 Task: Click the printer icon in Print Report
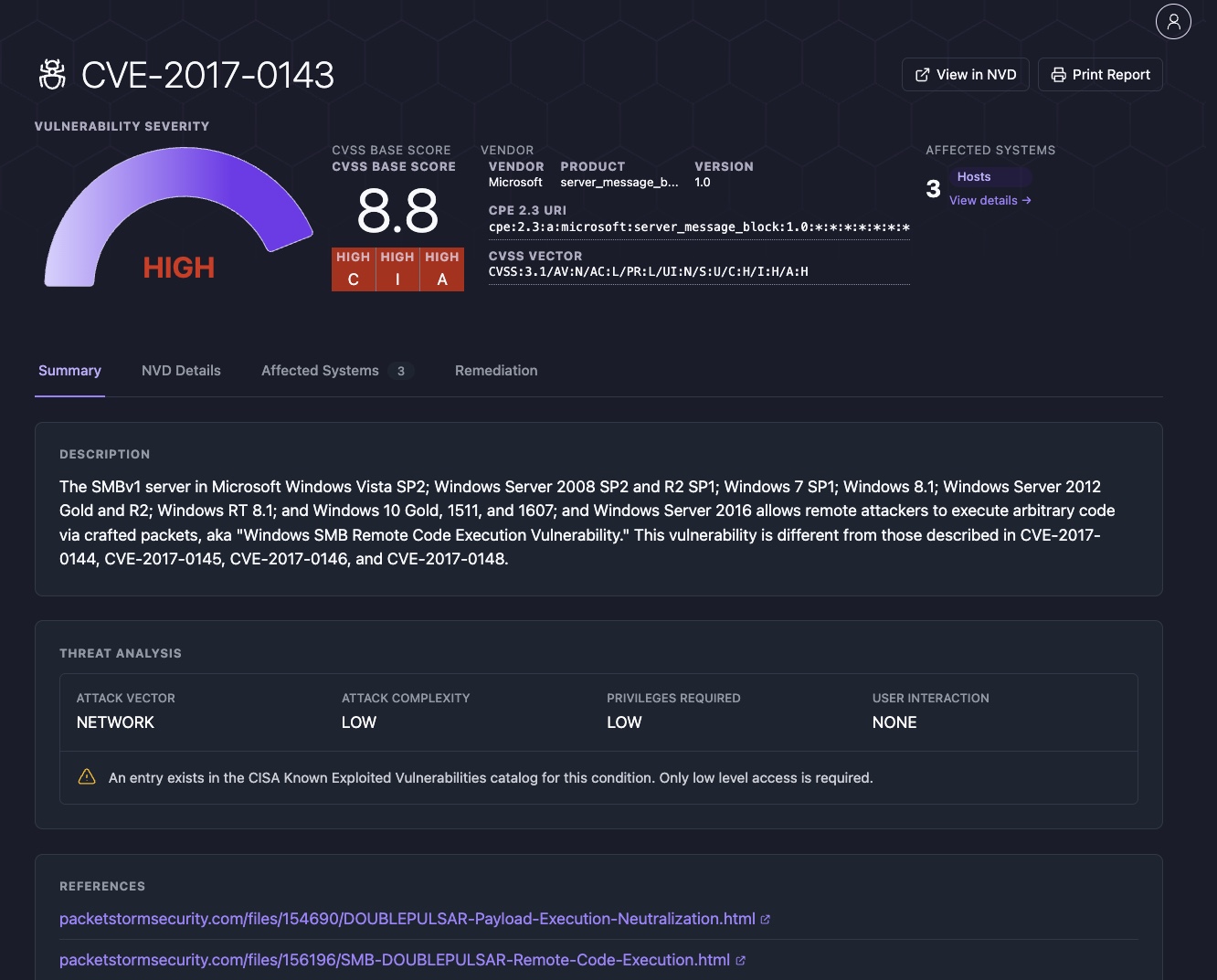tap(1058, 74)
